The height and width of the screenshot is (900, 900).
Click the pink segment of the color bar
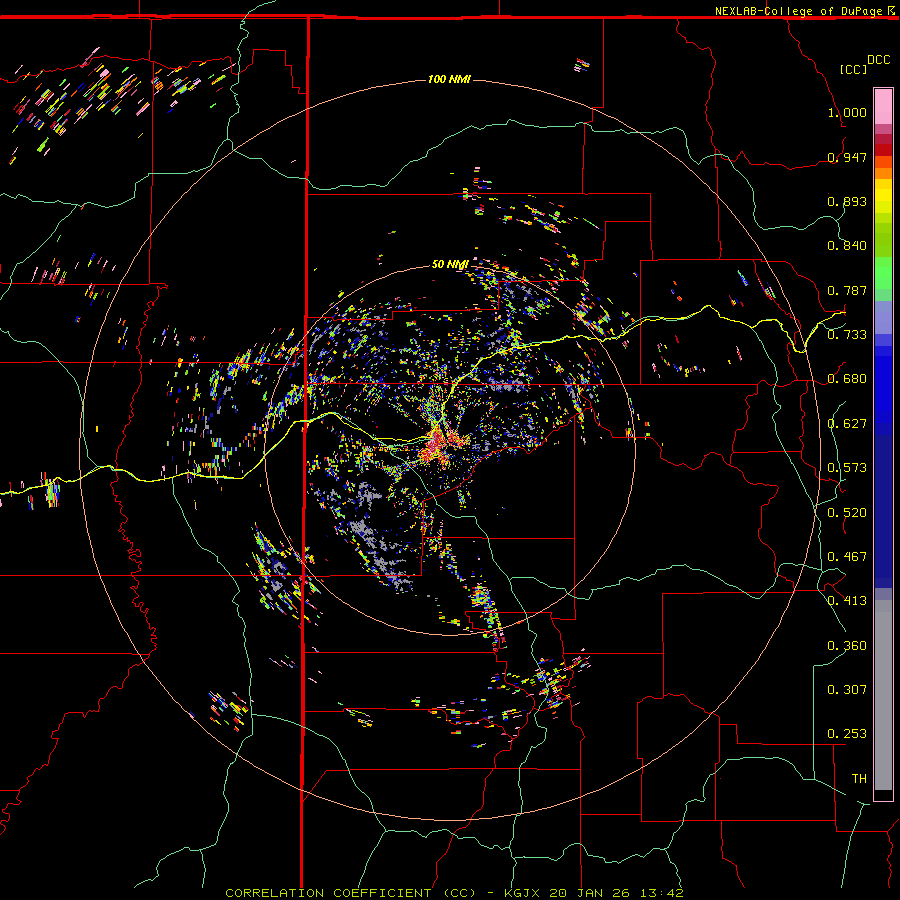pos(883,106)
